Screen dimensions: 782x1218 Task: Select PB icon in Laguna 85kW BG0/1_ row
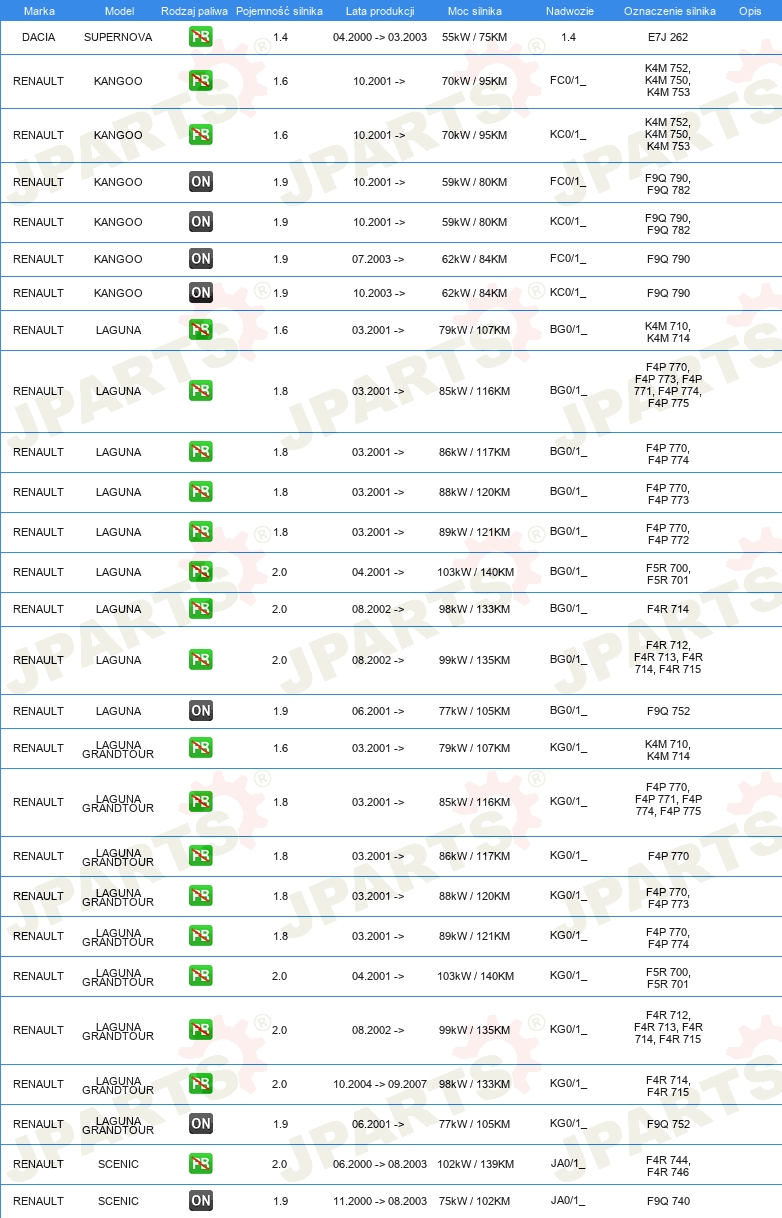click(201, 391)
